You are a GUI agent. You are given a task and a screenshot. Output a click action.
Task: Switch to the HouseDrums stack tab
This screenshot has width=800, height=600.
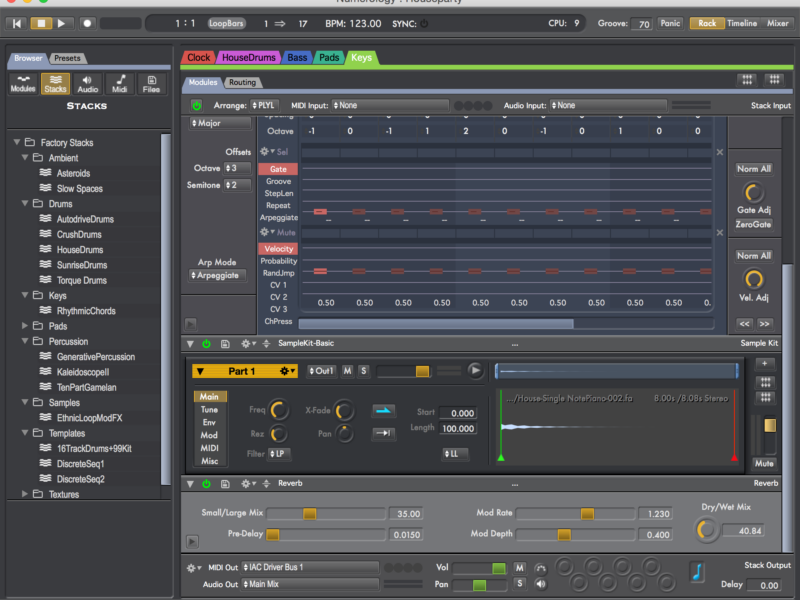point(249,58)
